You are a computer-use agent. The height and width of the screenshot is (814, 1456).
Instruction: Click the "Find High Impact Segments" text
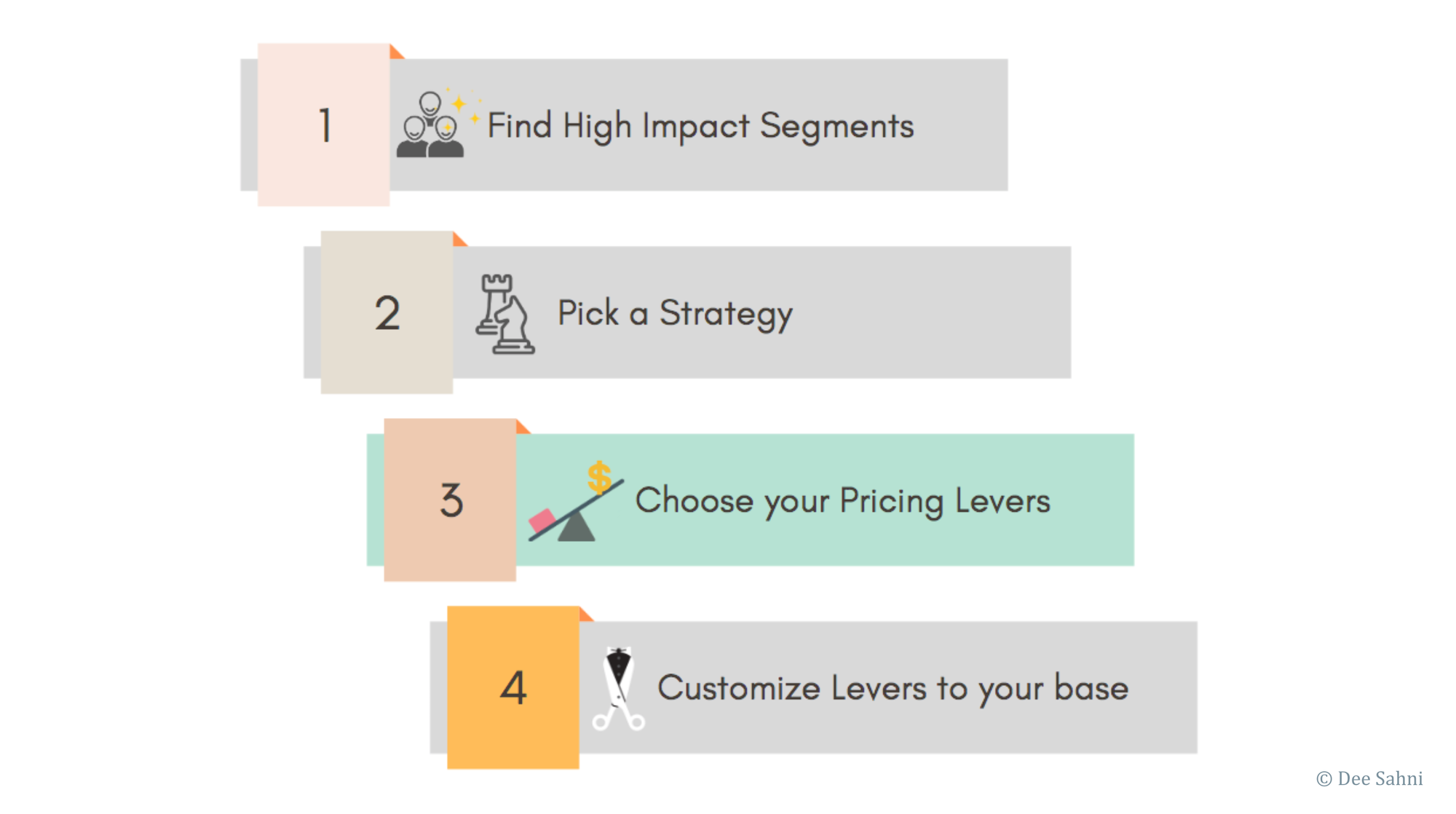point(700,126)
